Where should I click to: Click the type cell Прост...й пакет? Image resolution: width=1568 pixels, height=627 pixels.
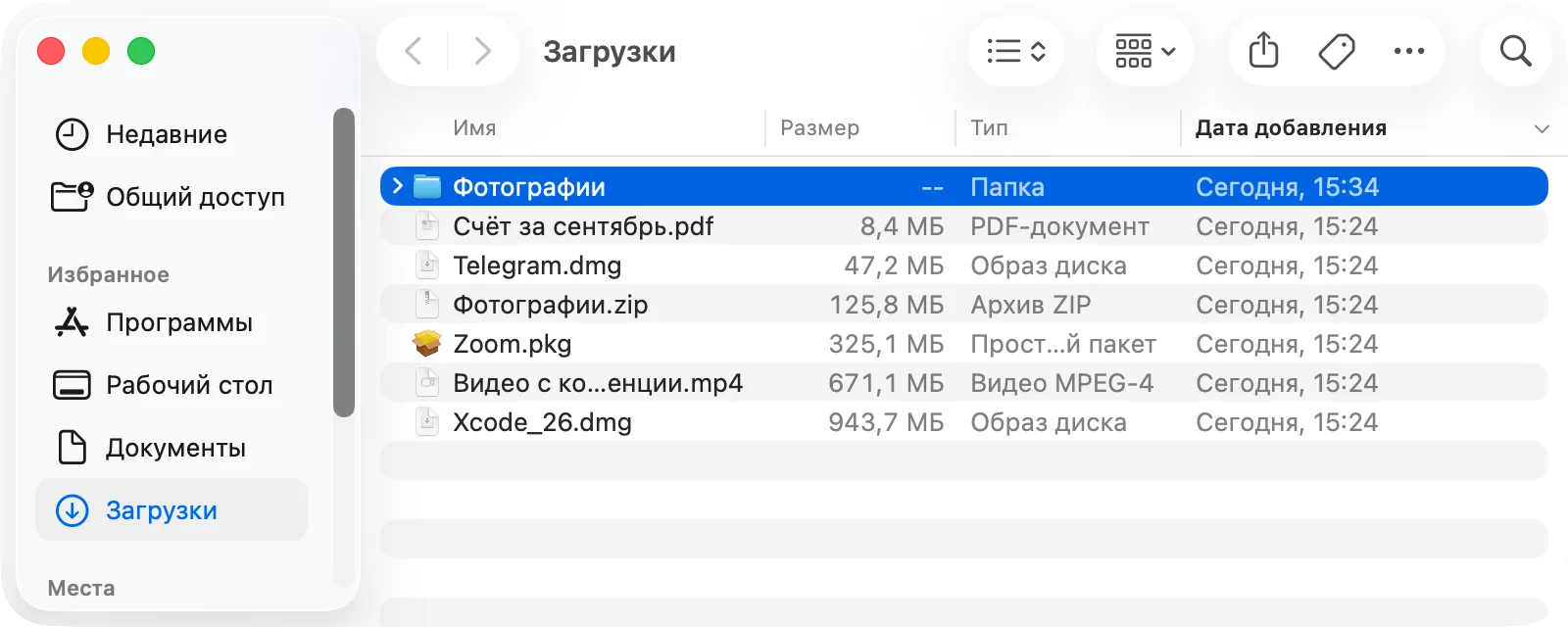[1063, 344]
